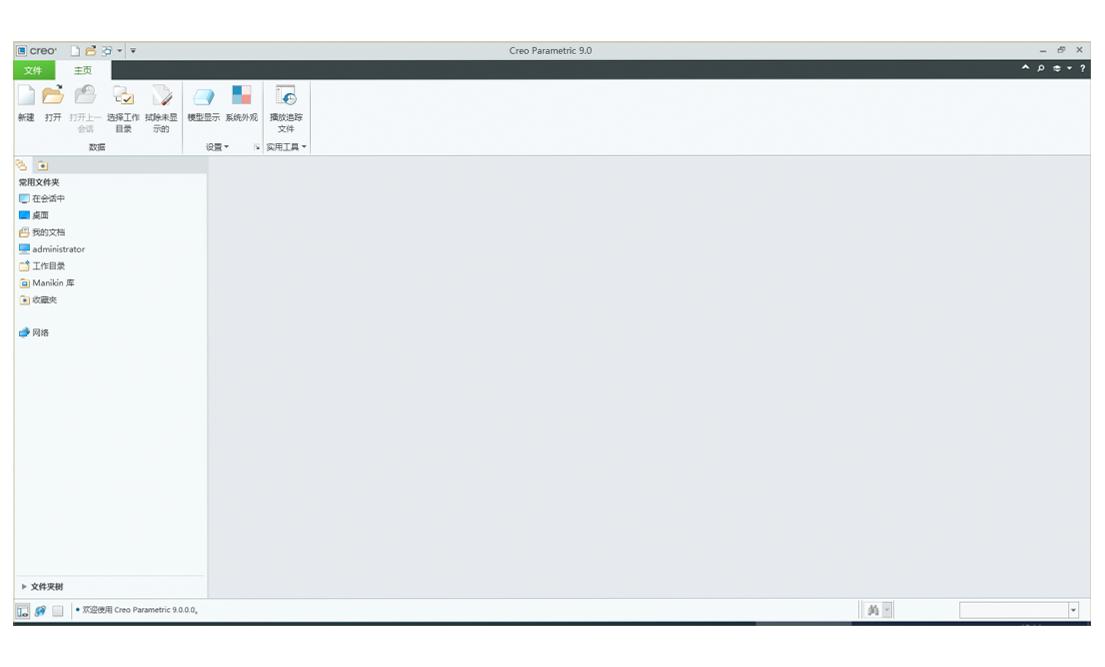The height and width of the screenshot is (667, 1105).
Task: Open 系统外观 (System Appearance) color settings
Action: 241,97
